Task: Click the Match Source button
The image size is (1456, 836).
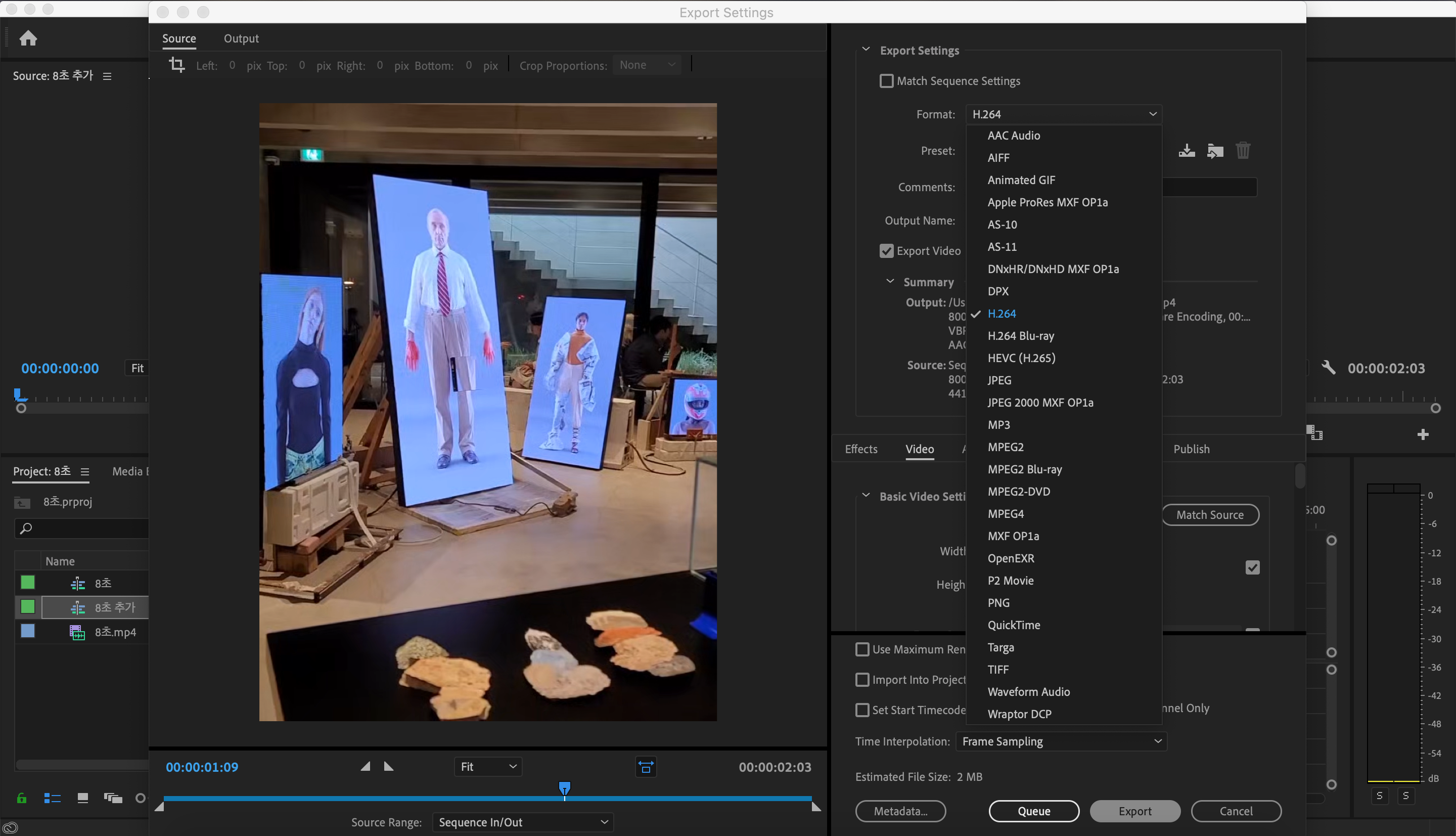Action: point(1210,514)
